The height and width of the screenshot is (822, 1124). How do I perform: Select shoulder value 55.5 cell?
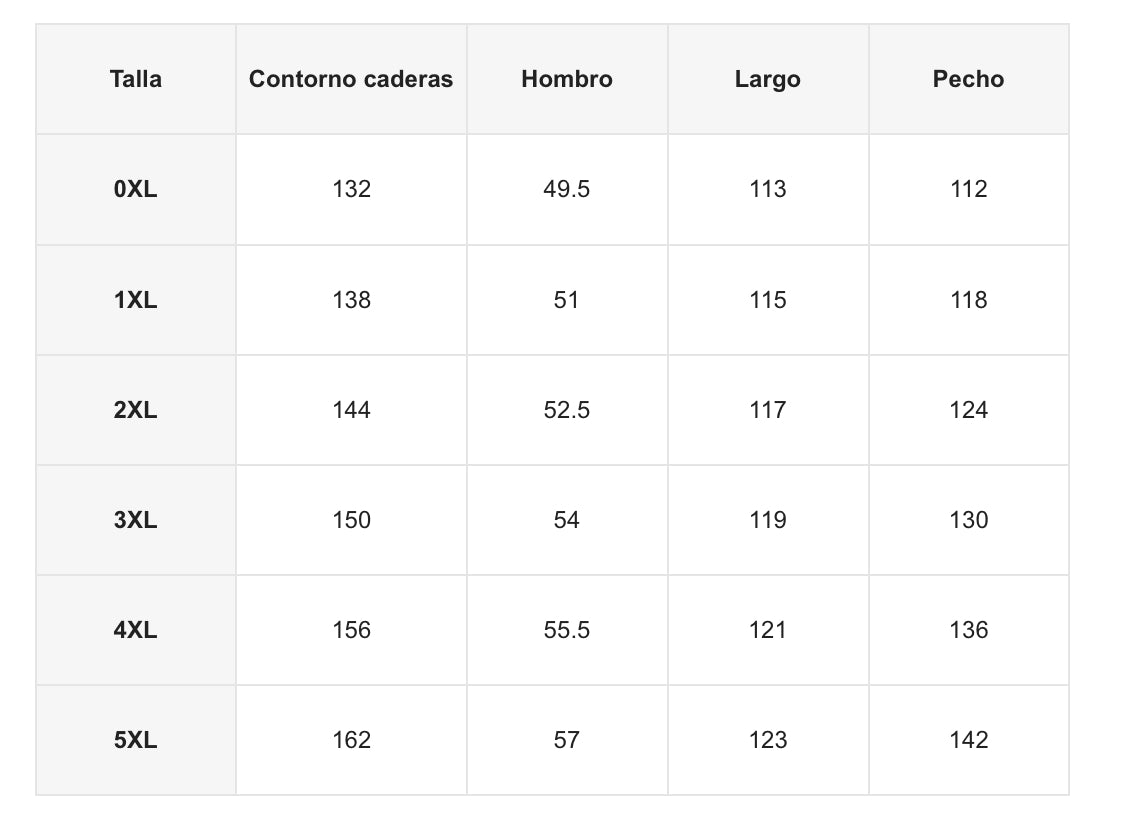coord(567,630)
